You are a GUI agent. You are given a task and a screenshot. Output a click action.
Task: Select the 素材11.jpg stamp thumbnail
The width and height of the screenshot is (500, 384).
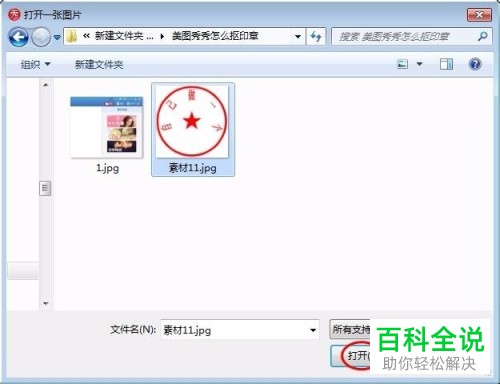192,122
